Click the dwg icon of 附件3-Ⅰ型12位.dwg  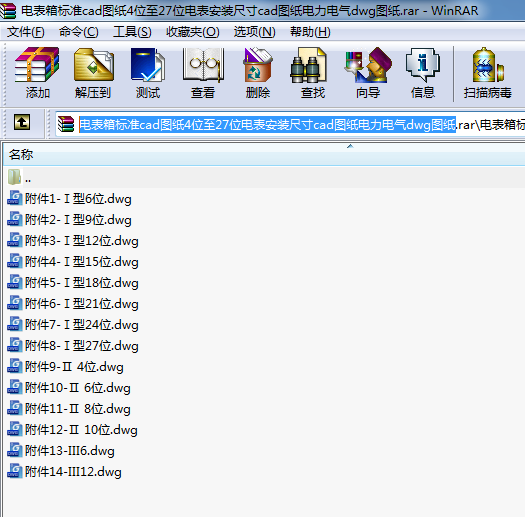click(x=14, y=240)
